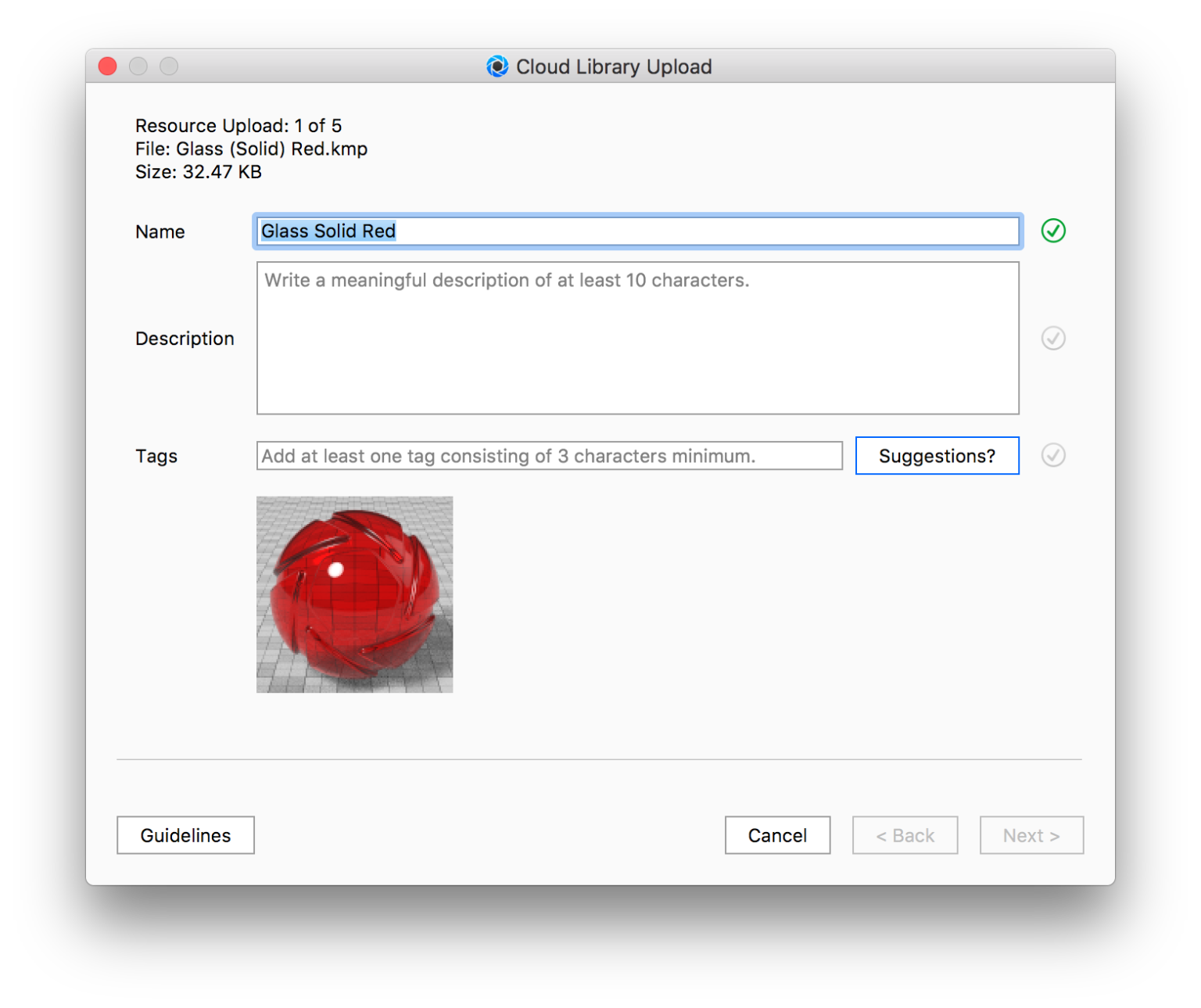Image resolution: width=1201 pixels, height=1008 pixels.
Task: Click the Next button
Action: (x=1031, y=834)
